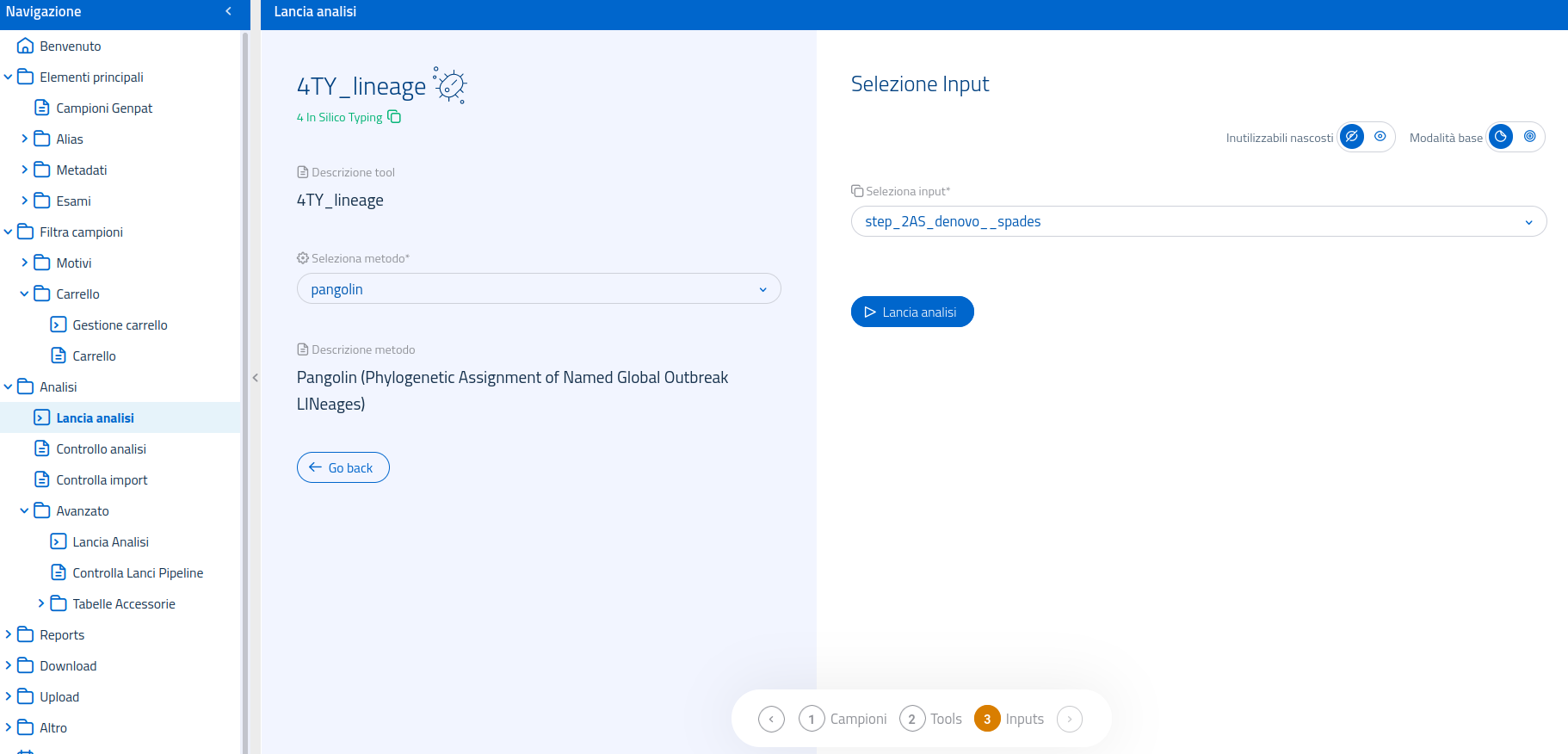Click the previous step arrow in stepper
This screenshot has width=1568, height=754.
pos(771,719)
